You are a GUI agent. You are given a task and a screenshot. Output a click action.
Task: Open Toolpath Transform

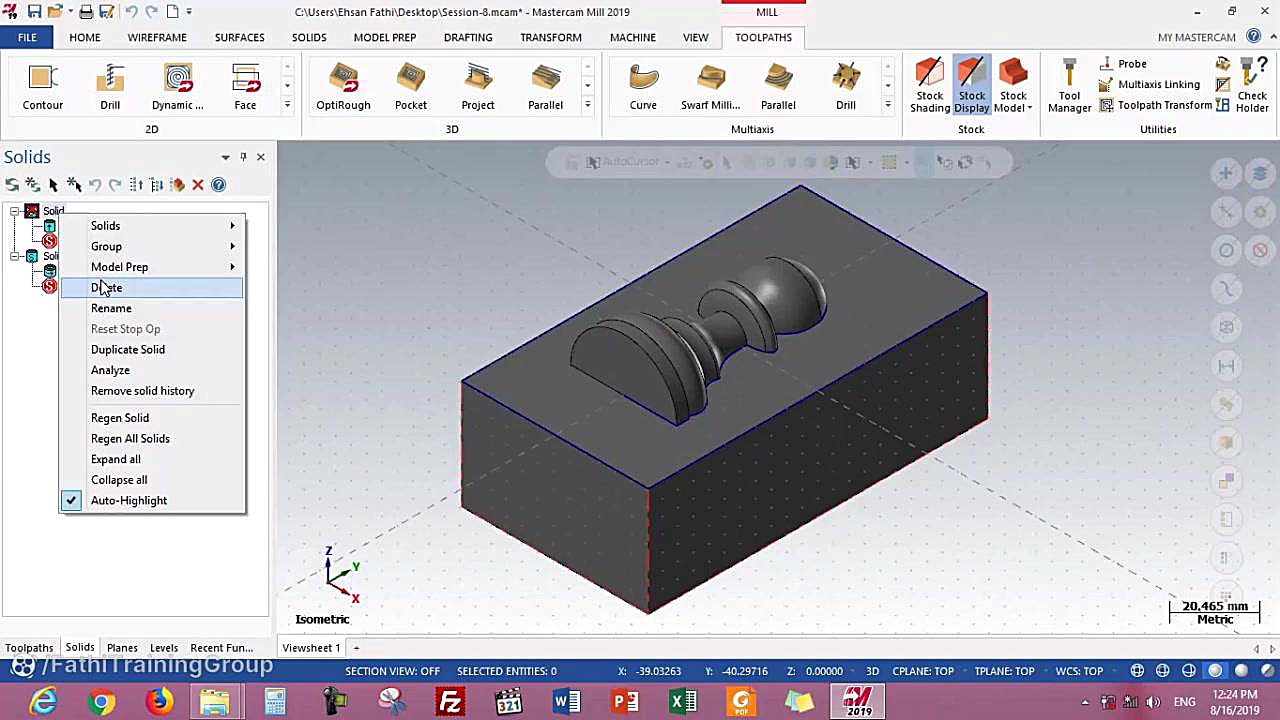pyautogui.click(x=1155, y=106)
